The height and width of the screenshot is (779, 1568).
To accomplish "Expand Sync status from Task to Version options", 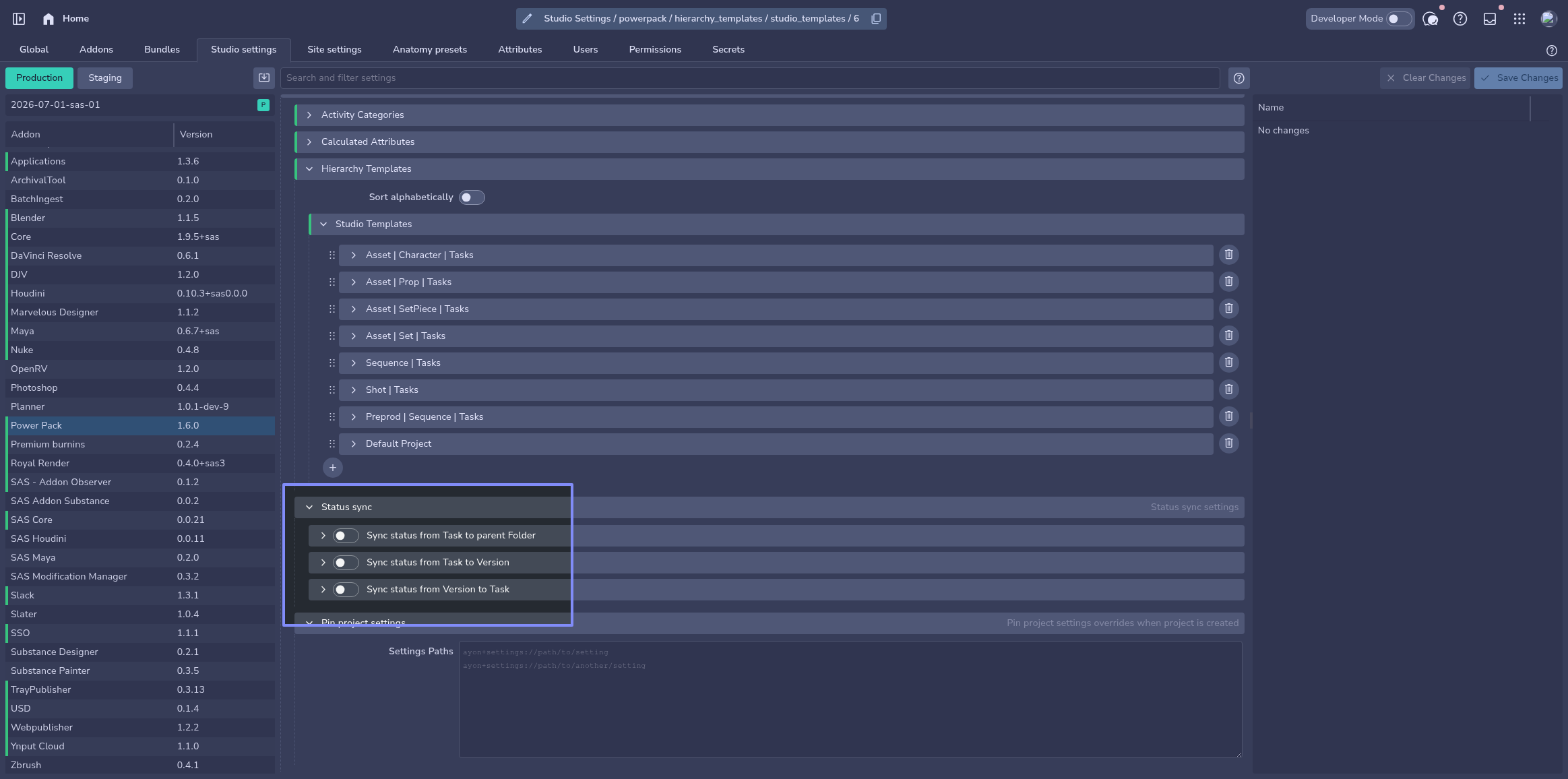I will pyautogui.click(x=323, y=563).
